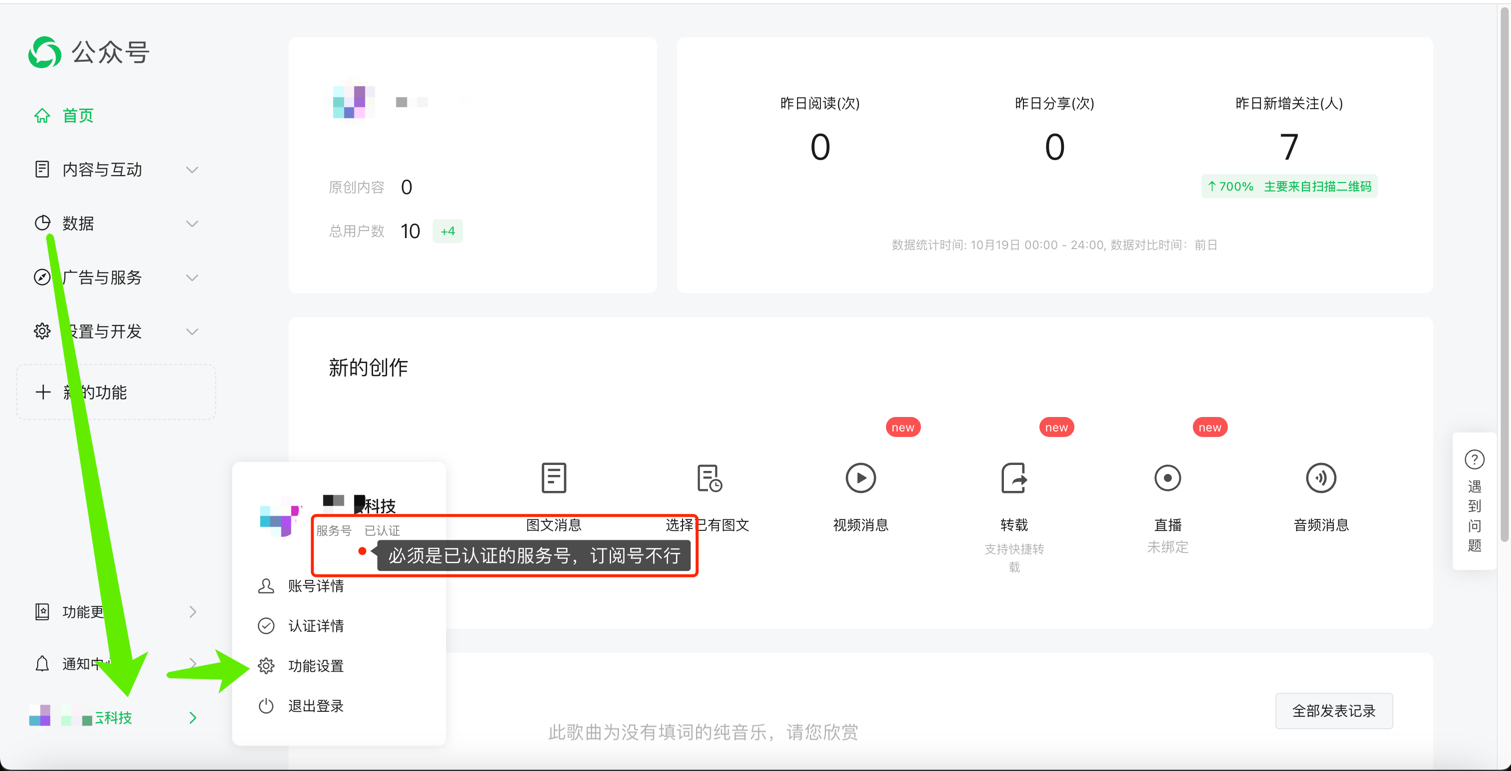Expand the 数据 sidebar section

pyautogui.click(x=192, y=224)
